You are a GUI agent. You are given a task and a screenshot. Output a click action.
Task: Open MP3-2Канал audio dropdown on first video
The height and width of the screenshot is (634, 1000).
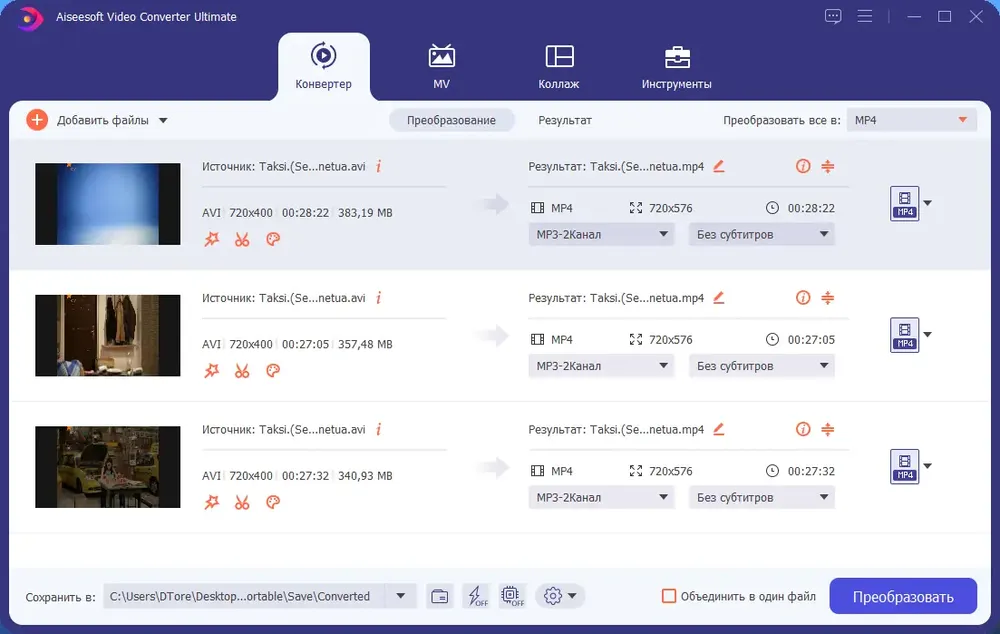tap(601, 234)
